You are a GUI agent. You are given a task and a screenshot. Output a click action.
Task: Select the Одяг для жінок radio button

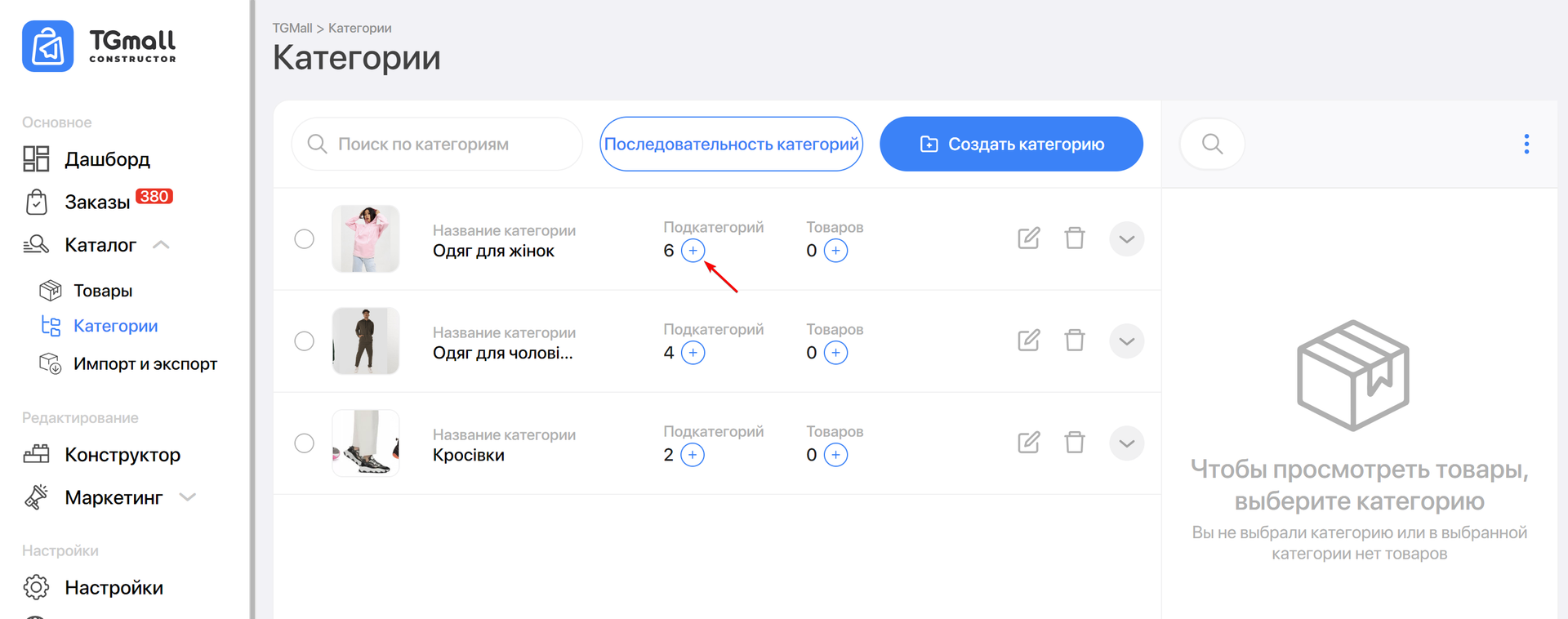[304, 238]
